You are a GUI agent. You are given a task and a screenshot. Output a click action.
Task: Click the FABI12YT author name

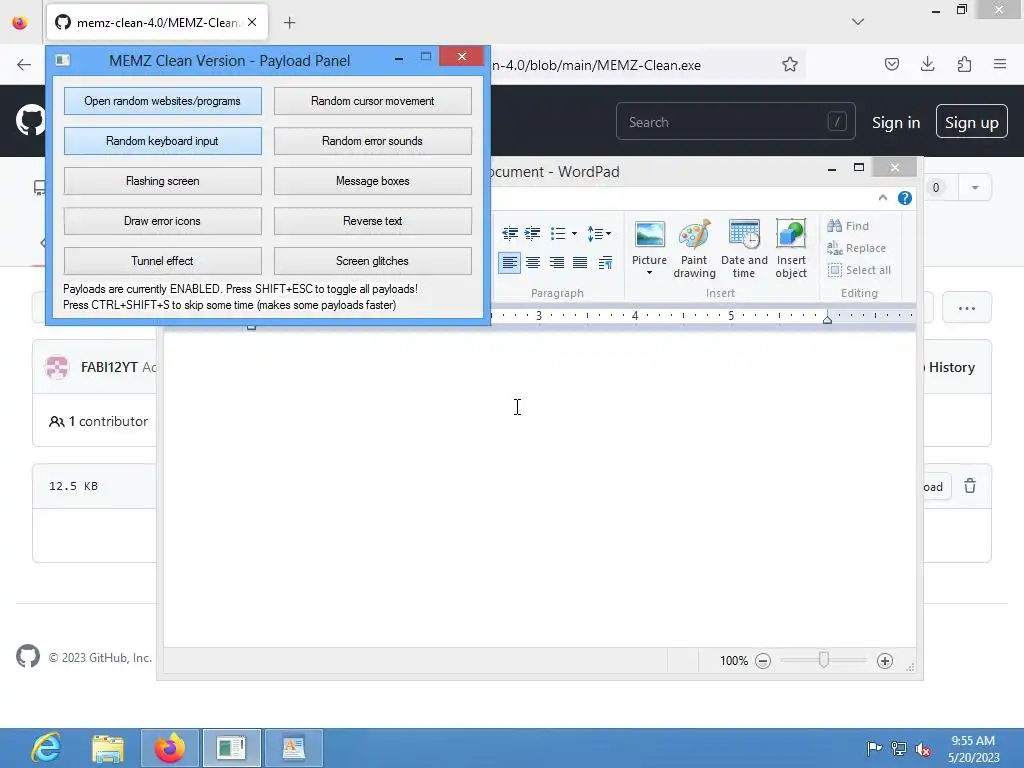pyautogui.click(x=109, y=367)
